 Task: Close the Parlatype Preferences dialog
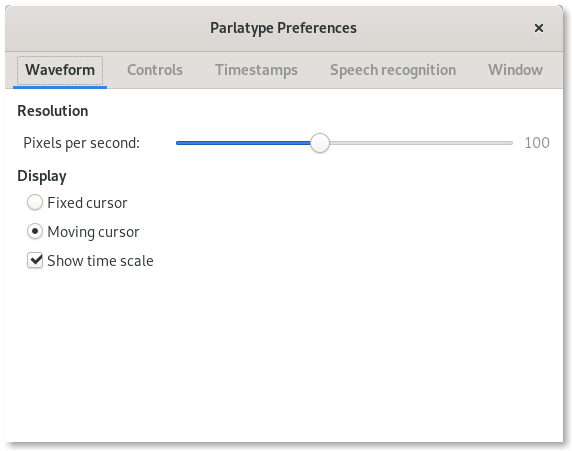pyautogui.click(x=538, y=28)
